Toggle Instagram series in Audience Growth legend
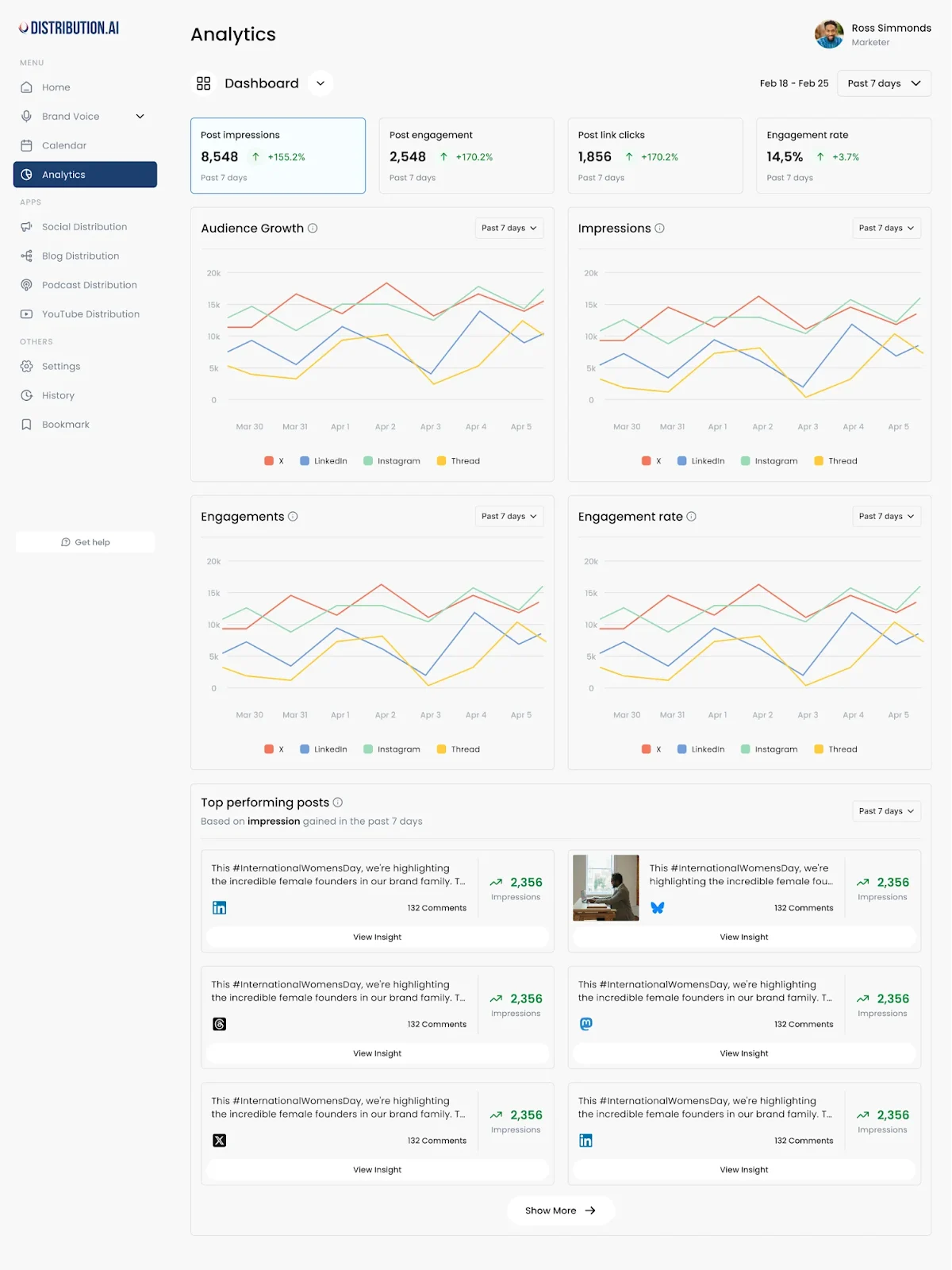 392,461
